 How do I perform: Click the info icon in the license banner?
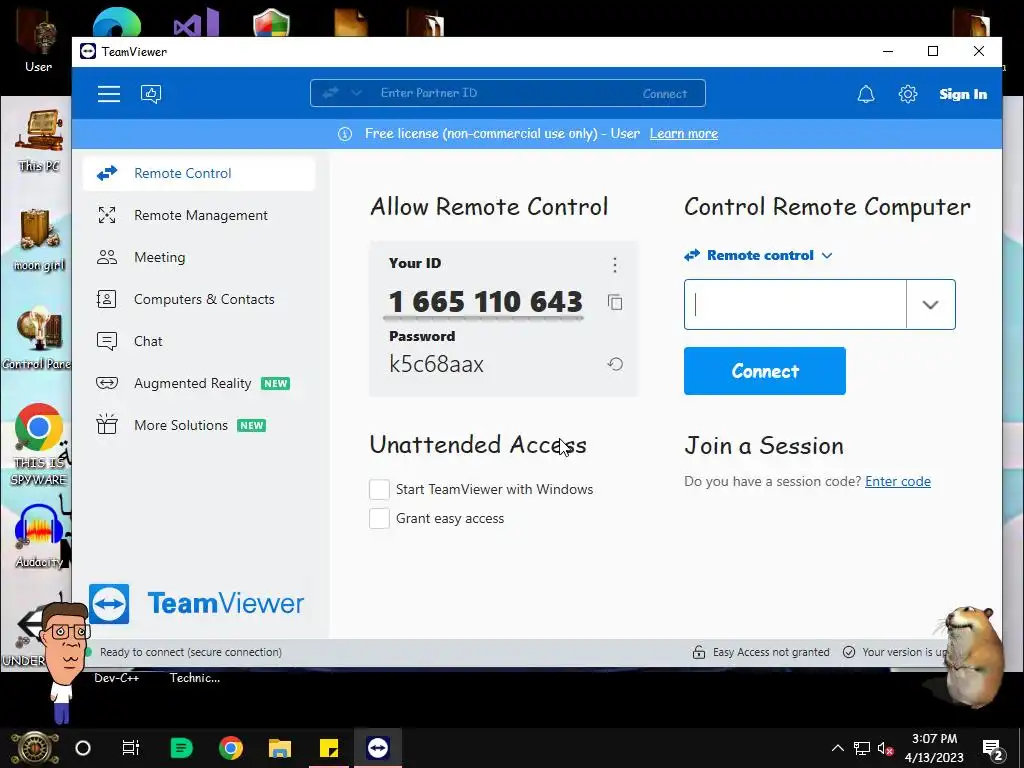[345, 134]
